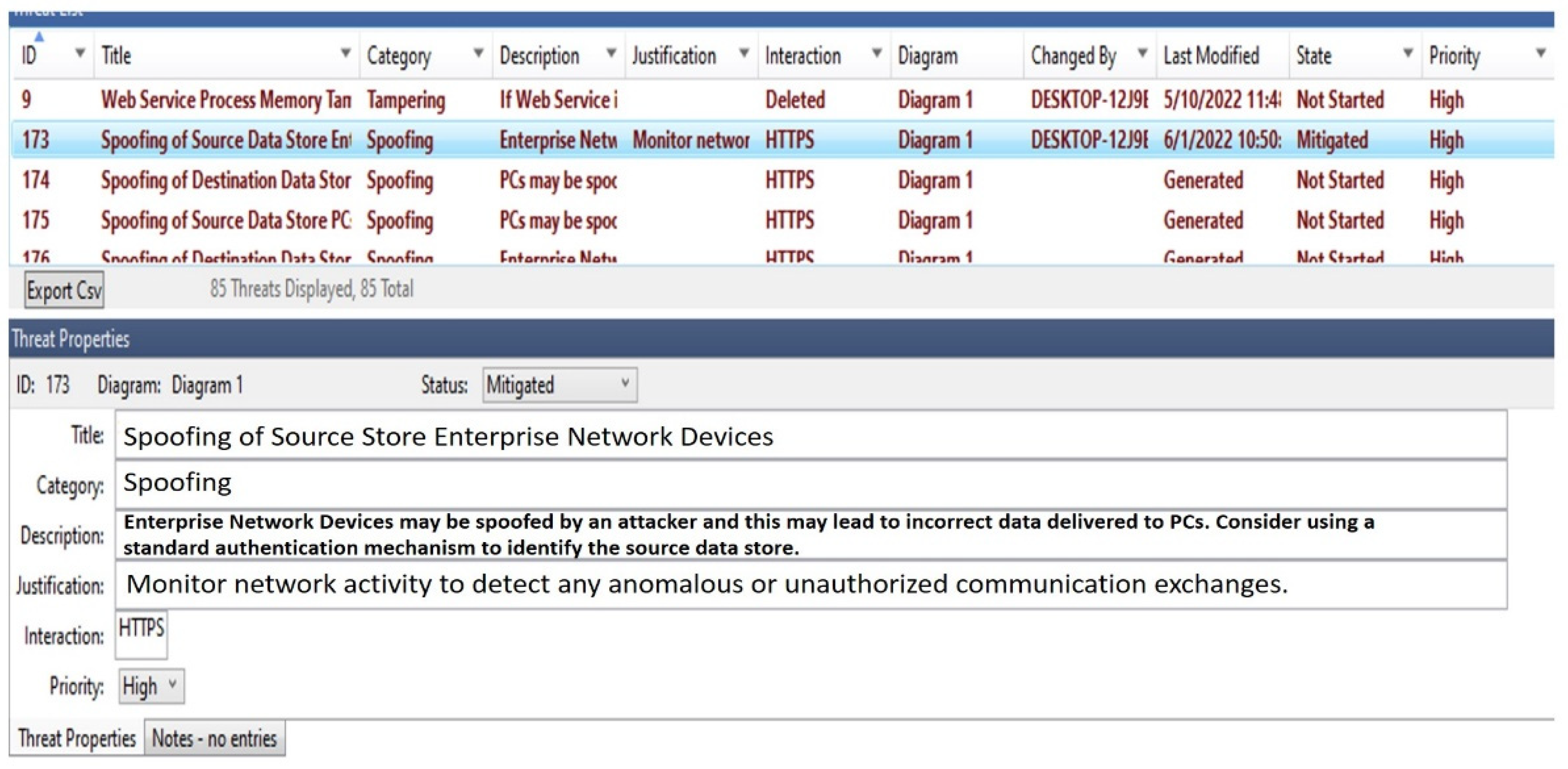Select threat row 174 Spoofing of Destination
Viewport: 1568px width, 769px height.
point(225,180)
